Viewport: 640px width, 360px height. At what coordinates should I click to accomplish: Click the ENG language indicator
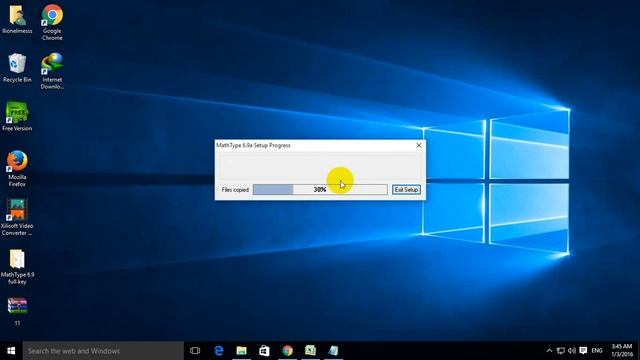click(x=597, y=351)
